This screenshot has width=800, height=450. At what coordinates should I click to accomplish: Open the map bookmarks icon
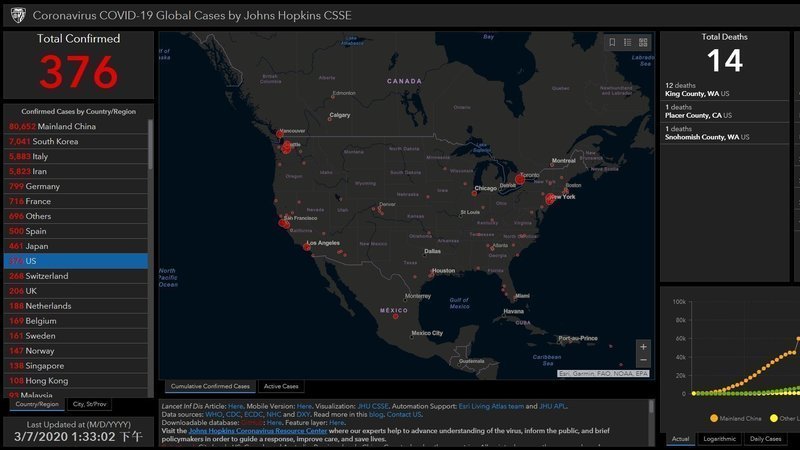pos(612,42)
